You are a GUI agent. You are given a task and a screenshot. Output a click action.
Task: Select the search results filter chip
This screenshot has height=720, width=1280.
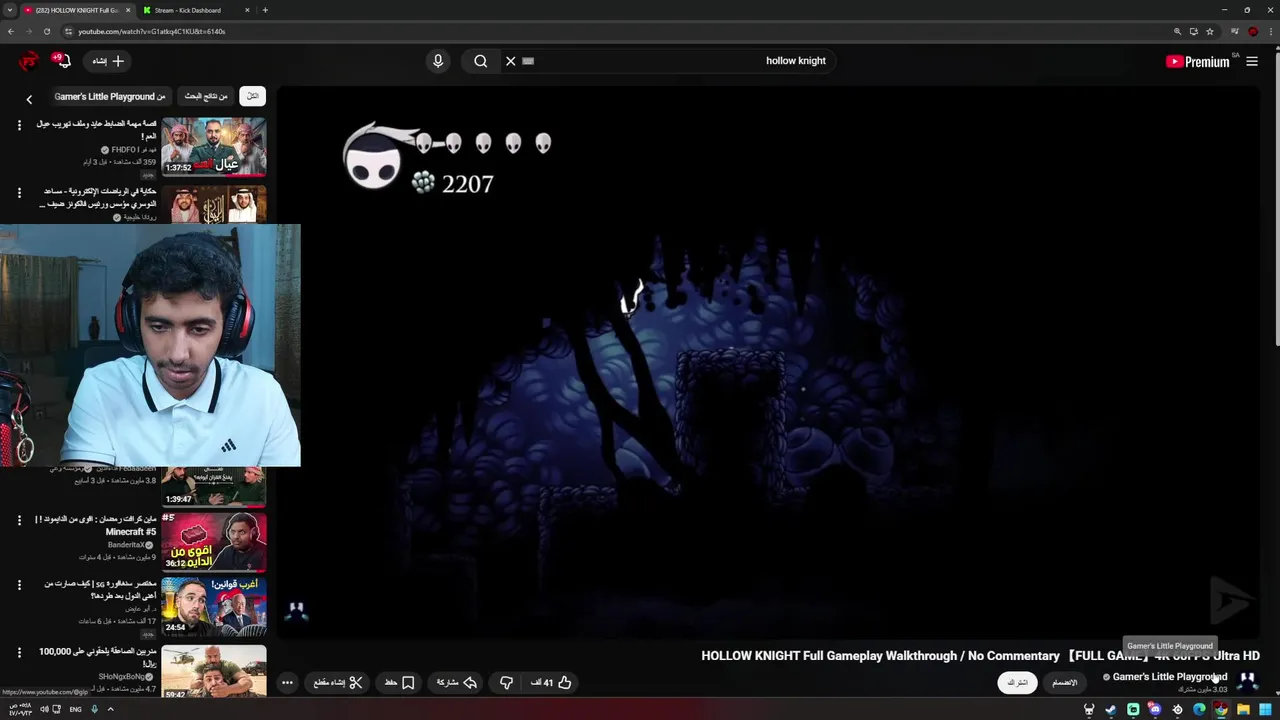coord(206,96)
